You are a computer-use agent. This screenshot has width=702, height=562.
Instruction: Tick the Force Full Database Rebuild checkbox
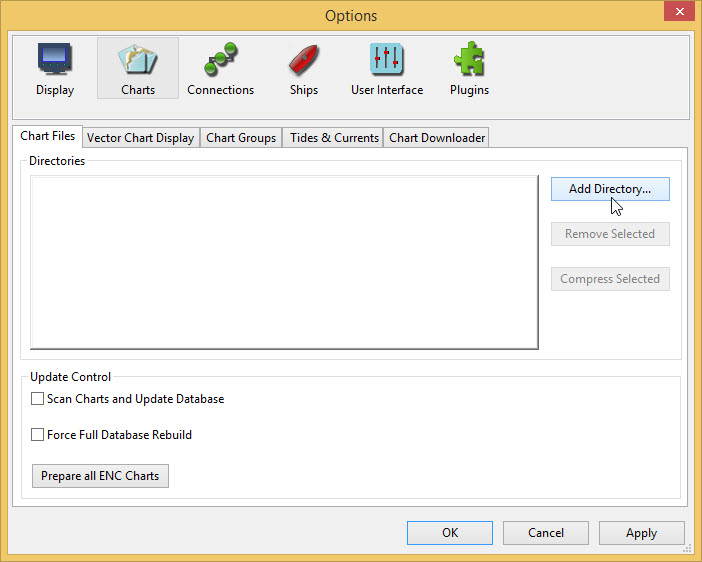tap(38, 435)
